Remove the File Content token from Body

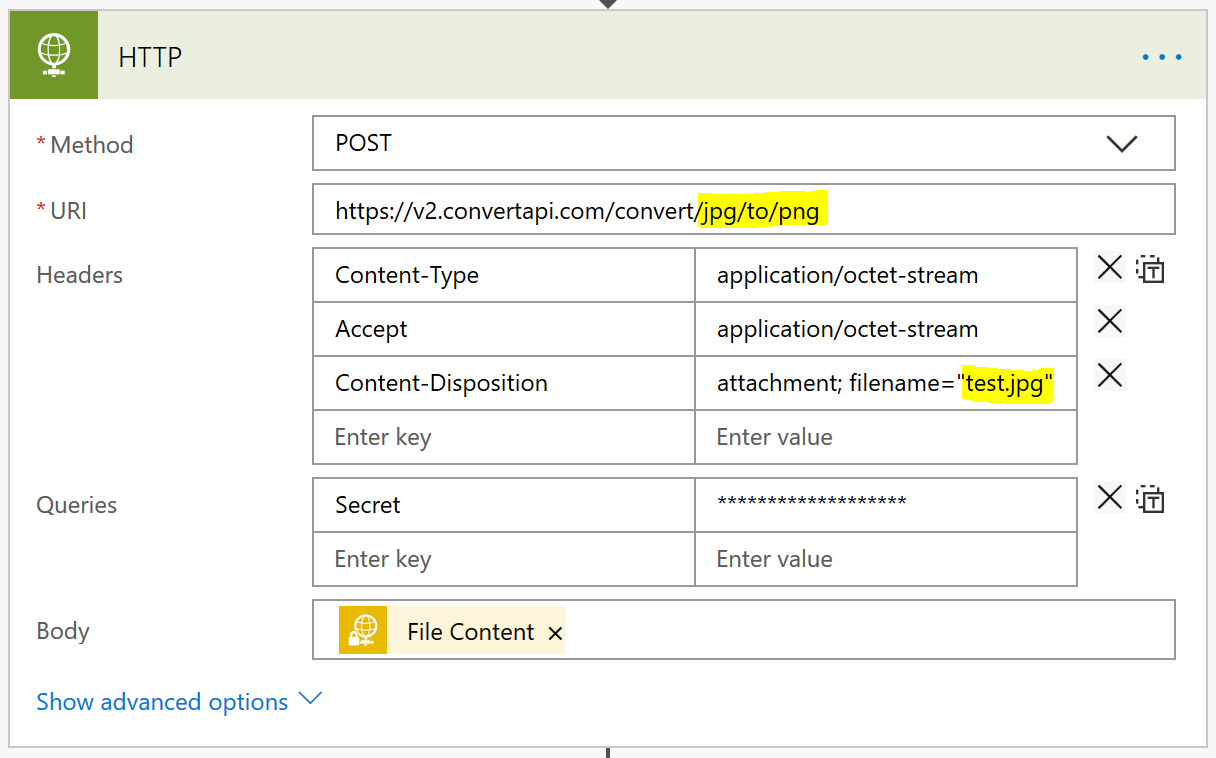pos(555,631)
